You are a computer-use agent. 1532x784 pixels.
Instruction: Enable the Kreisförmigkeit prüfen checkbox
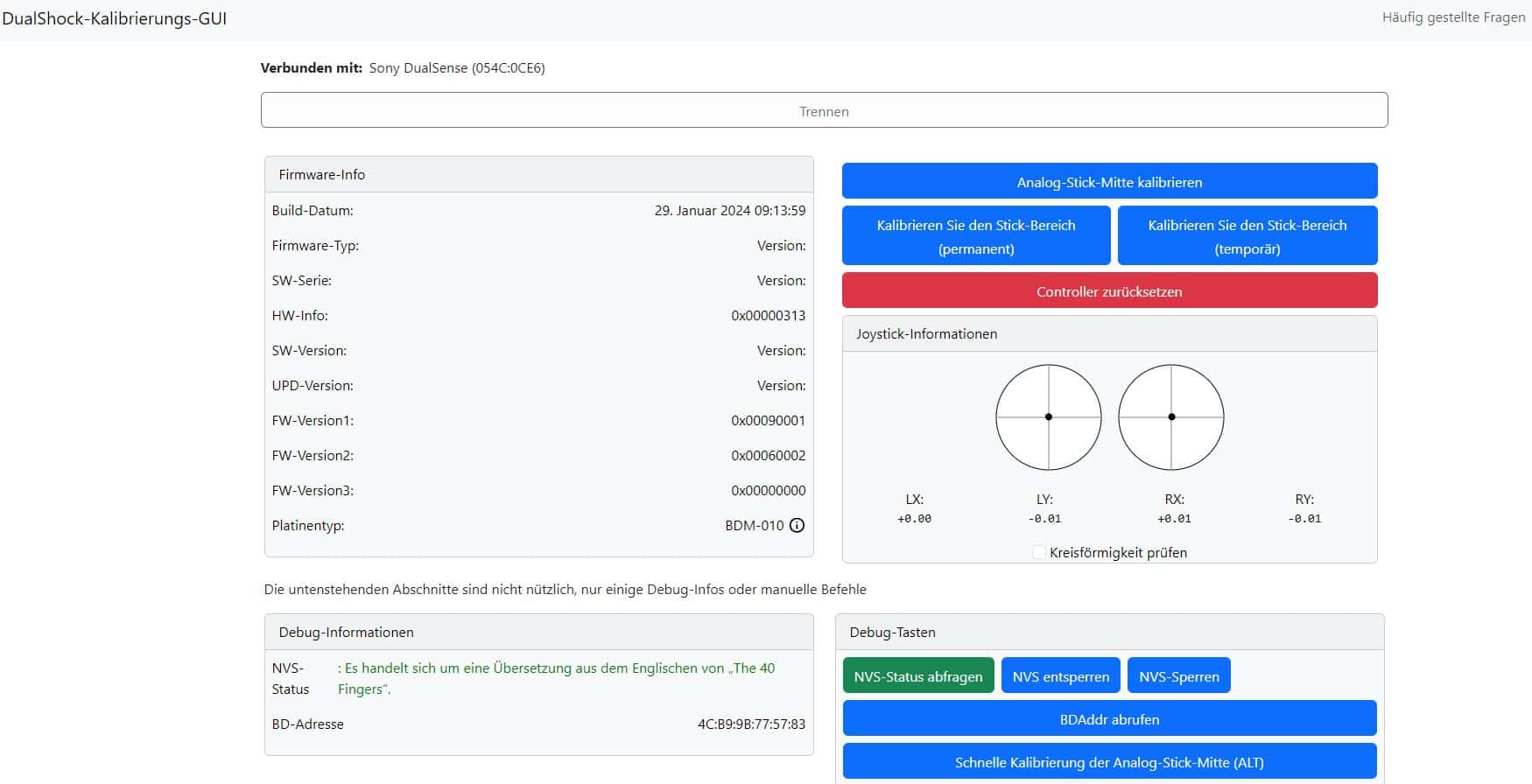coord(1038,553)
